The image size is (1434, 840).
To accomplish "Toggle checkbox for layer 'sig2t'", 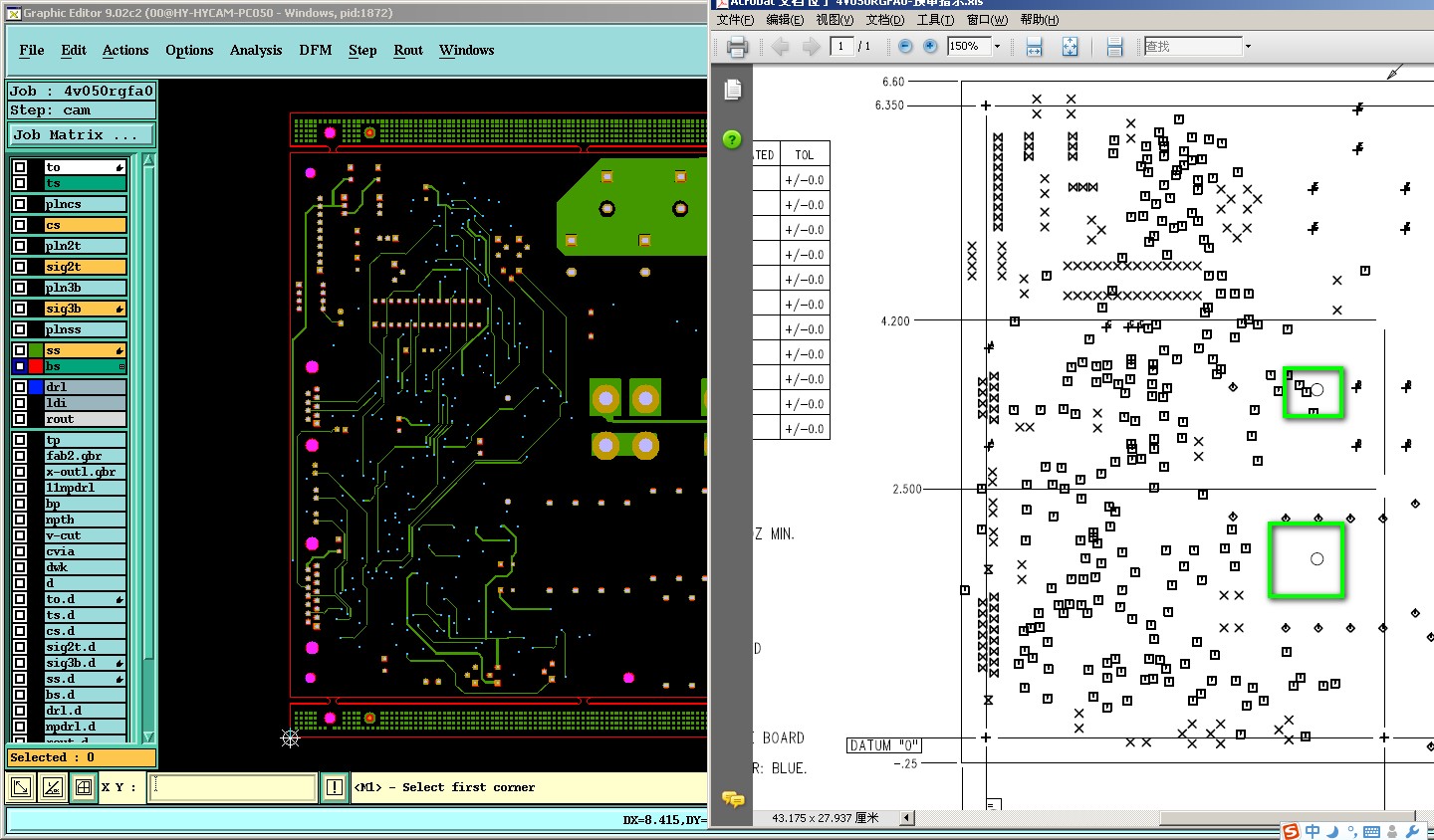I will (x=20, y=267).
